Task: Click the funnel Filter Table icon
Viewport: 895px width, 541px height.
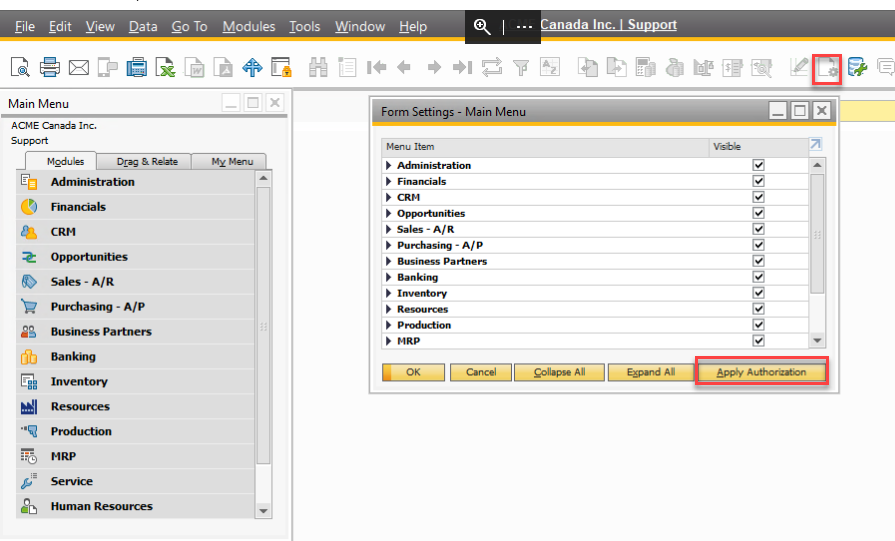Action: coord(521,67)
